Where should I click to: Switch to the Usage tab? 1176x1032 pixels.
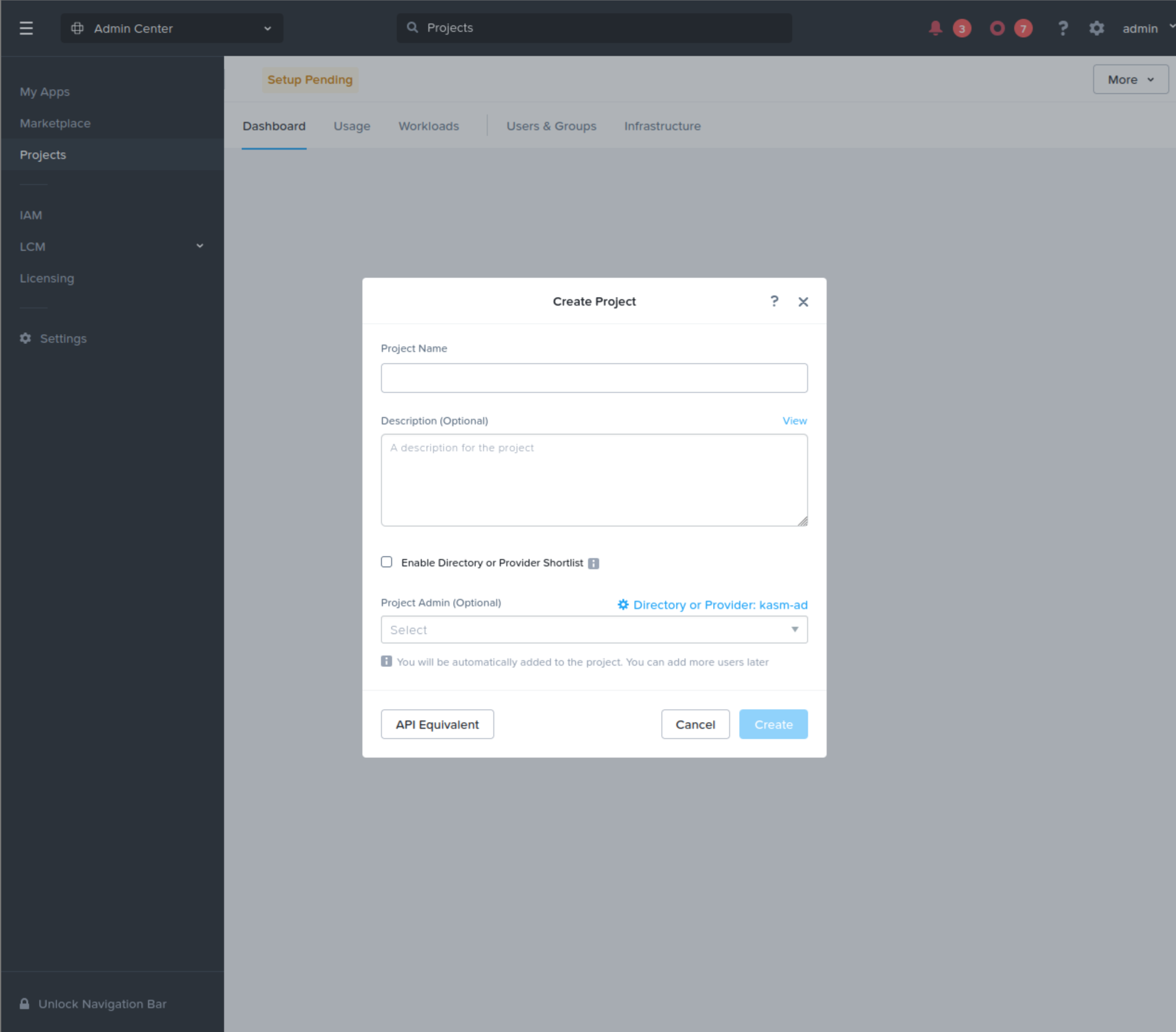(352, 126)
